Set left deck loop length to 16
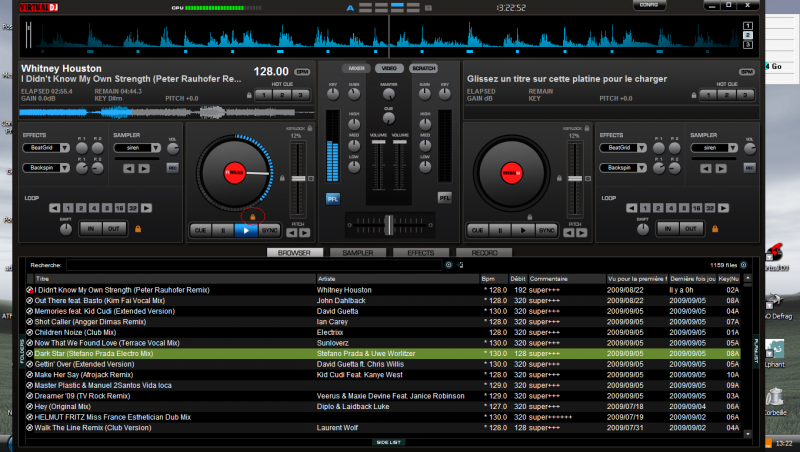800x452 pixels. pos(119,208)
